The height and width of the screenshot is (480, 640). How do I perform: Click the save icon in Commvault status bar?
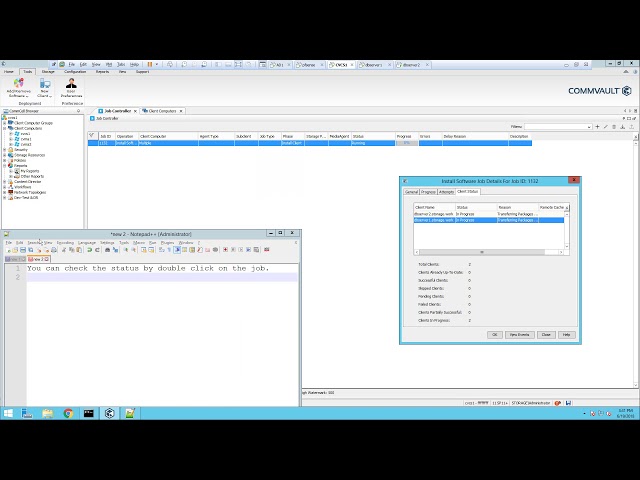click(568, 403)
